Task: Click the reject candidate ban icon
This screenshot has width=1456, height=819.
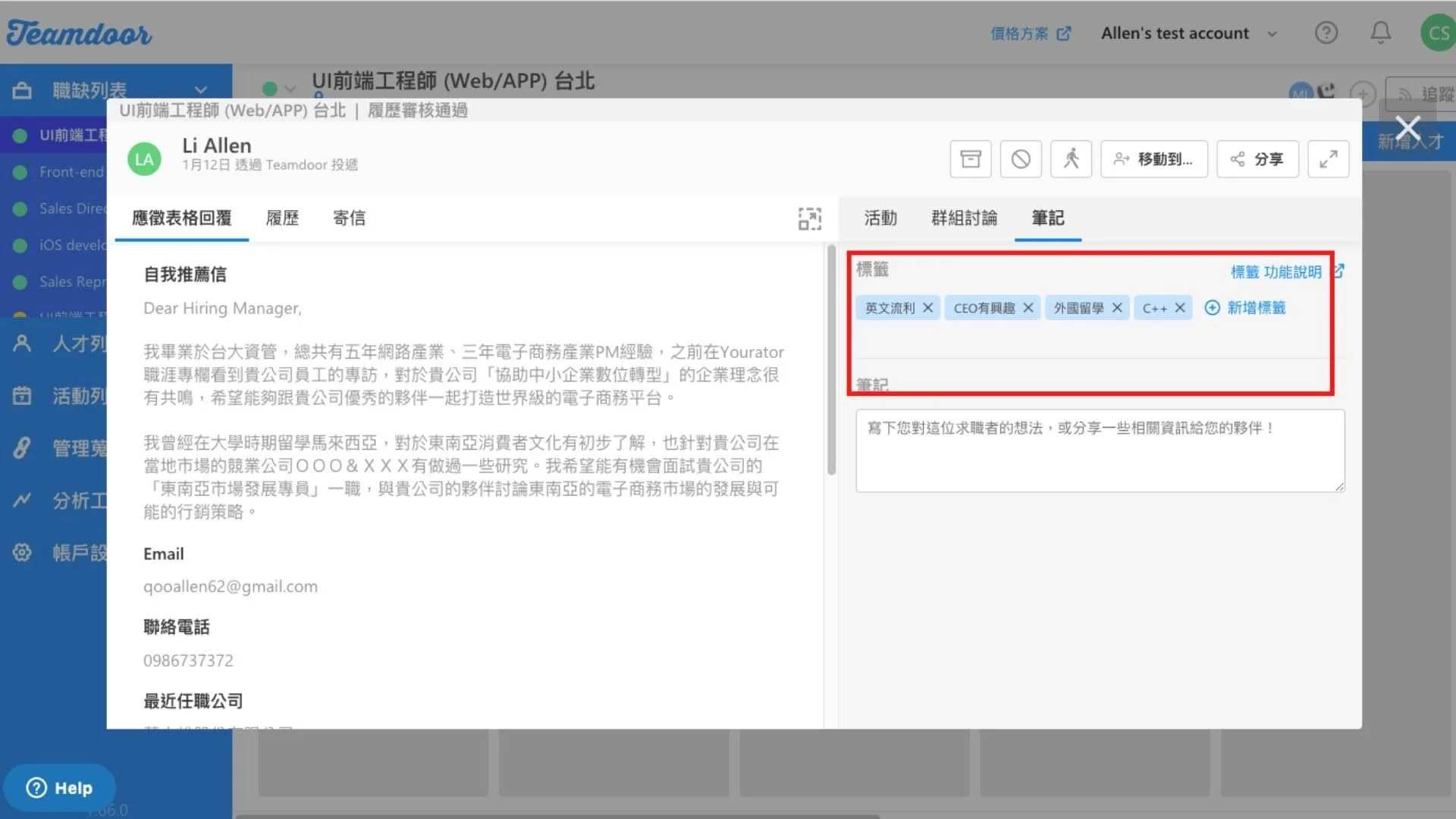Action: [x=1021, y=159]
